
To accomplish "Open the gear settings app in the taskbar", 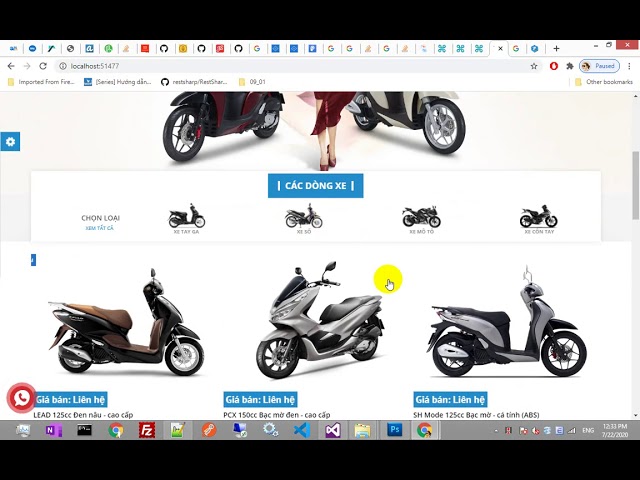I will [x=270, y=430].
